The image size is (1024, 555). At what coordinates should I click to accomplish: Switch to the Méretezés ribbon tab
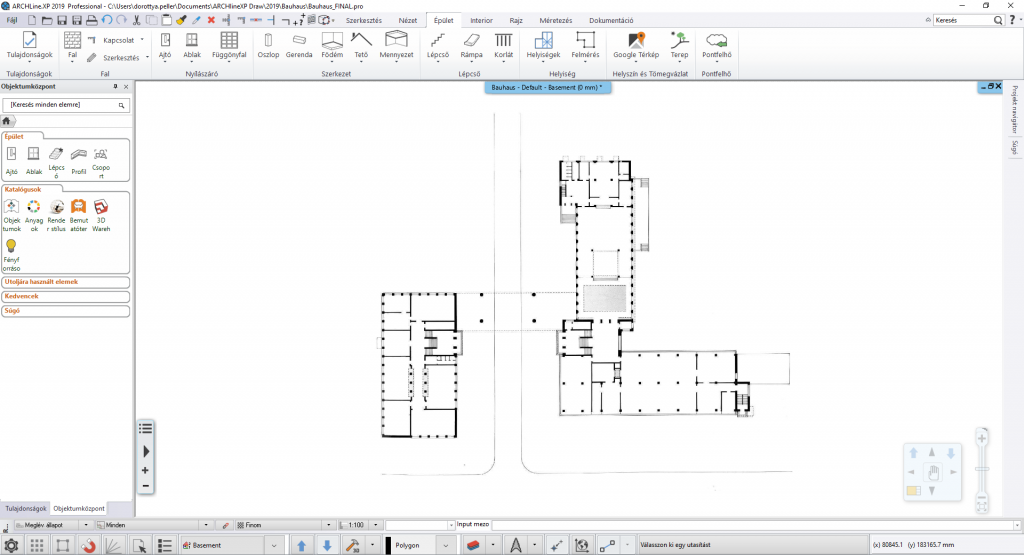pos(556,20)
